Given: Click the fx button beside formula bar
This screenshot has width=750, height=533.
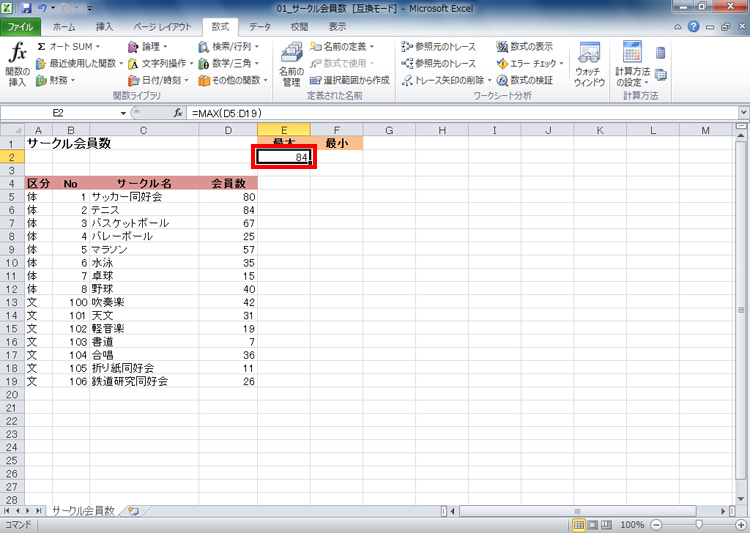Looking at the screenshot, I should (177, 113).
